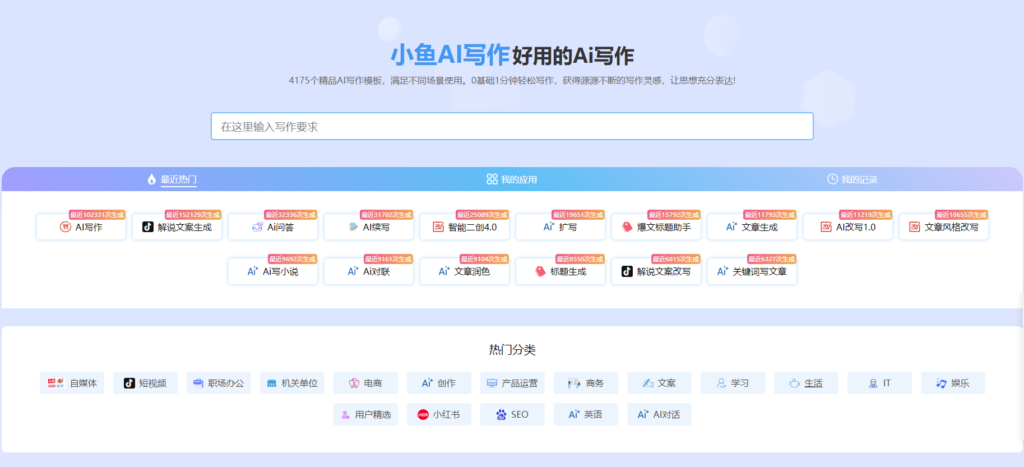
Task: Open the 产品运营 category
Action: click(513, 383)
